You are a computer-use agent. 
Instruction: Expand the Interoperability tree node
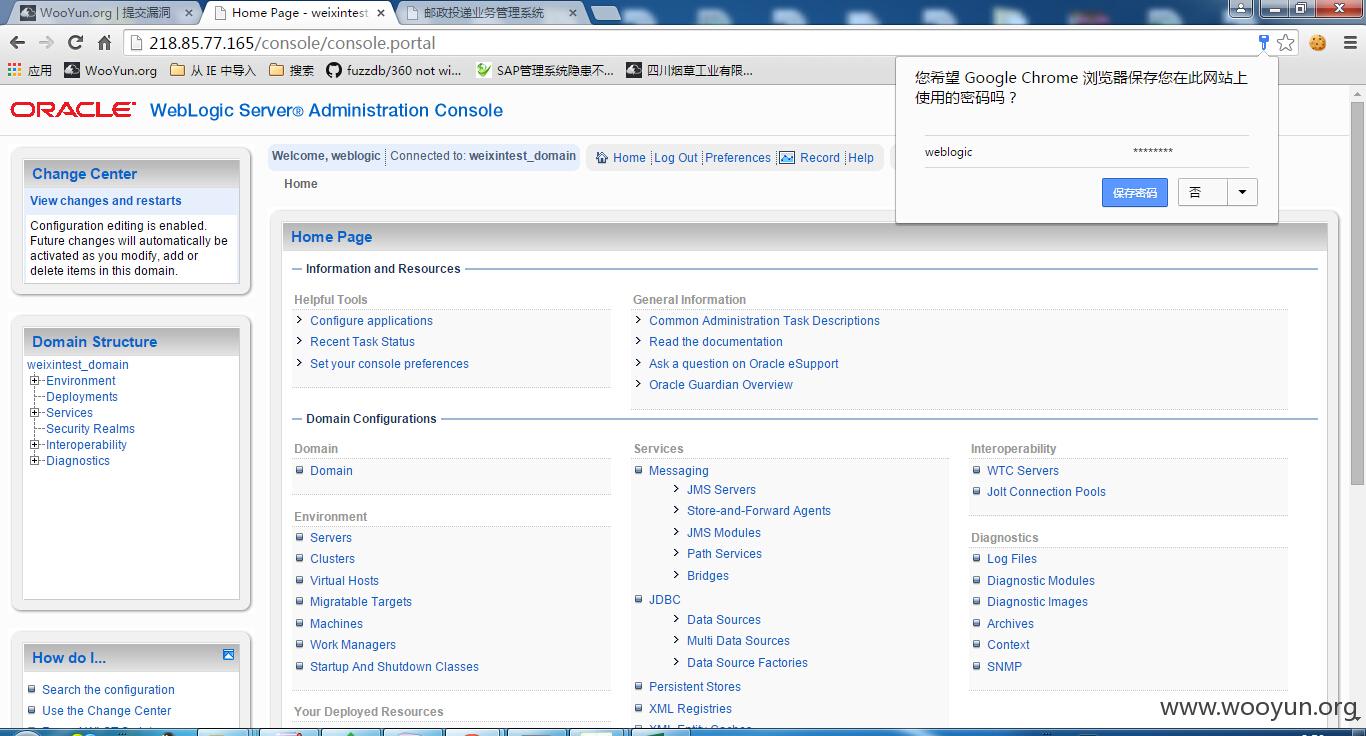[35, 445]
